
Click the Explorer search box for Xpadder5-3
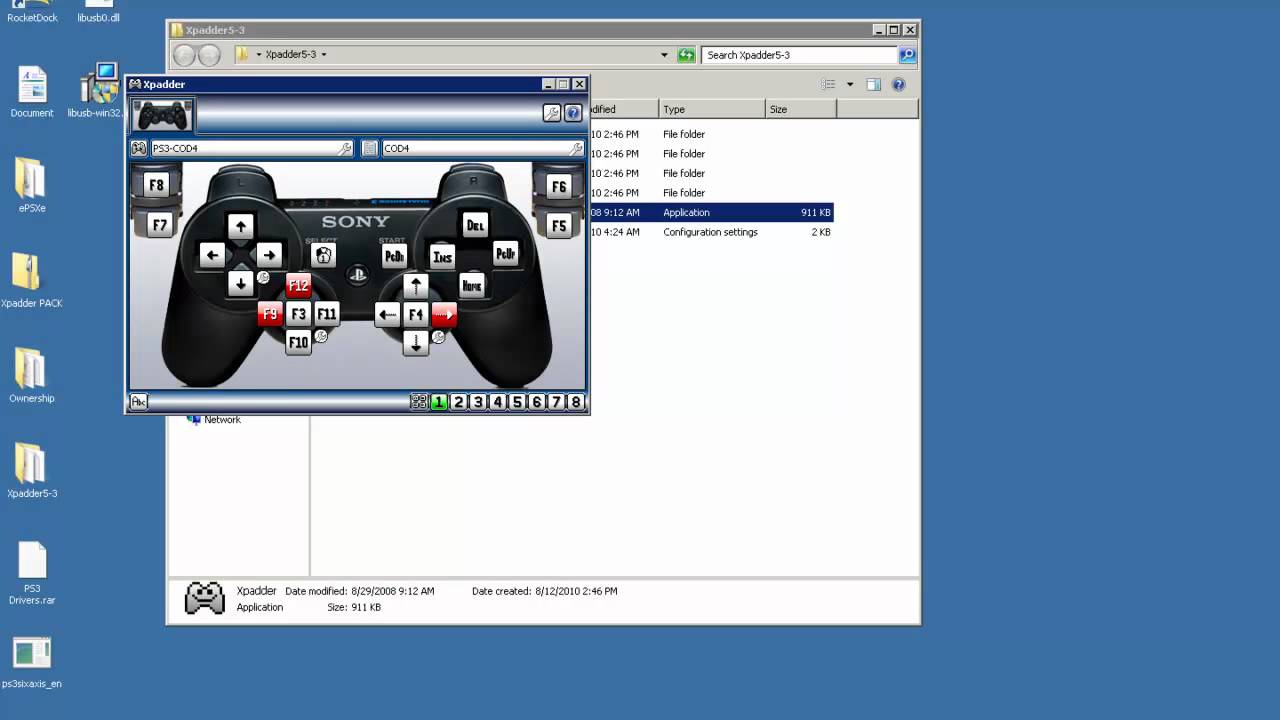point(800,55)
